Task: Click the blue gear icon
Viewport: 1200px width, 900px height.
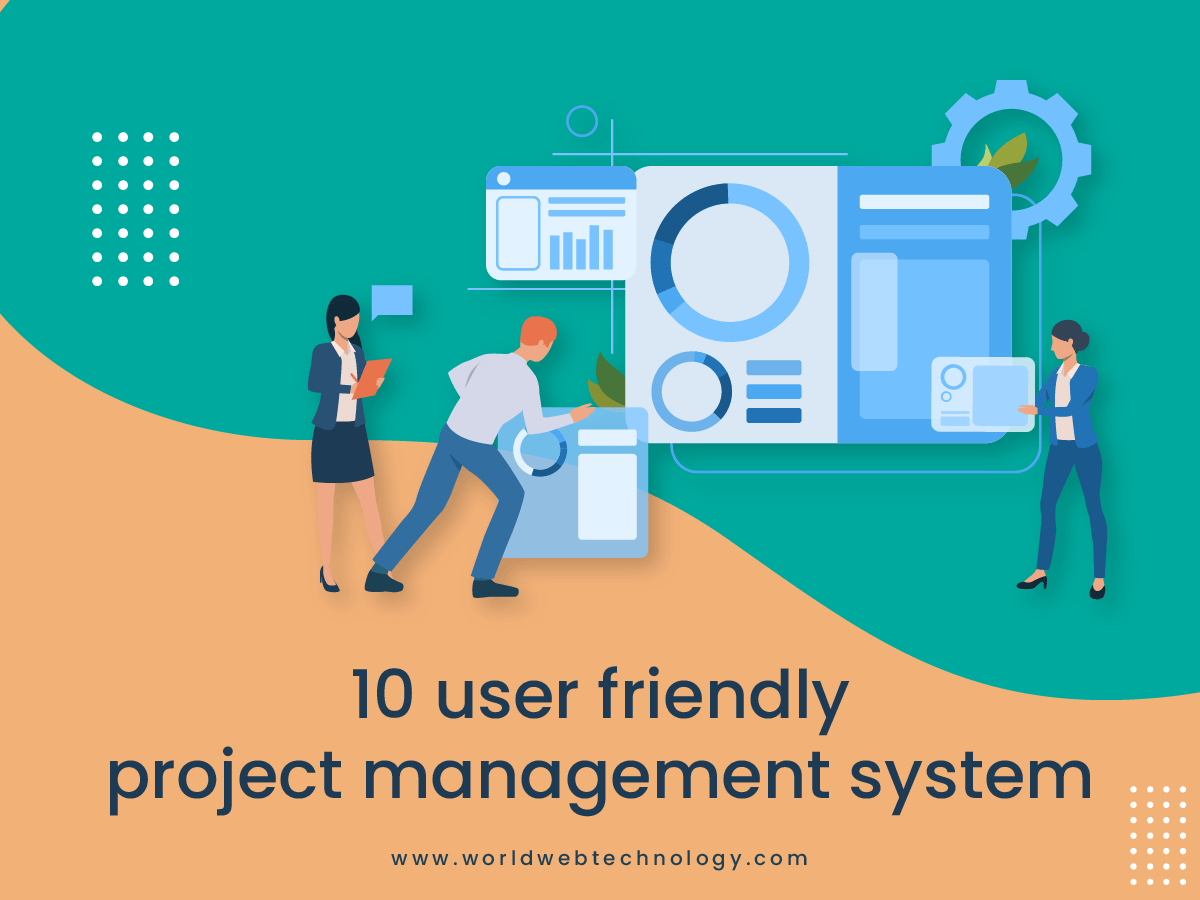Action: tap(1012, 160)
